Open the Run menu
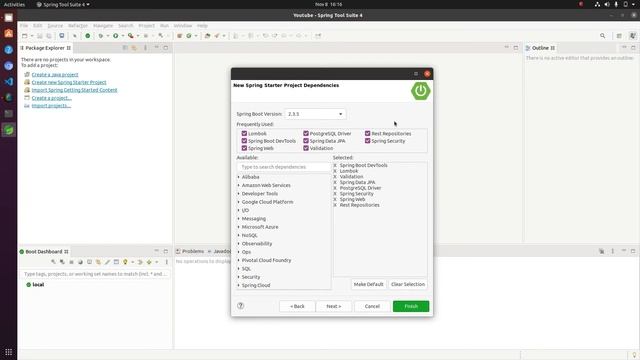This screenshot has height=360, width=640. [x=164, y=26]
